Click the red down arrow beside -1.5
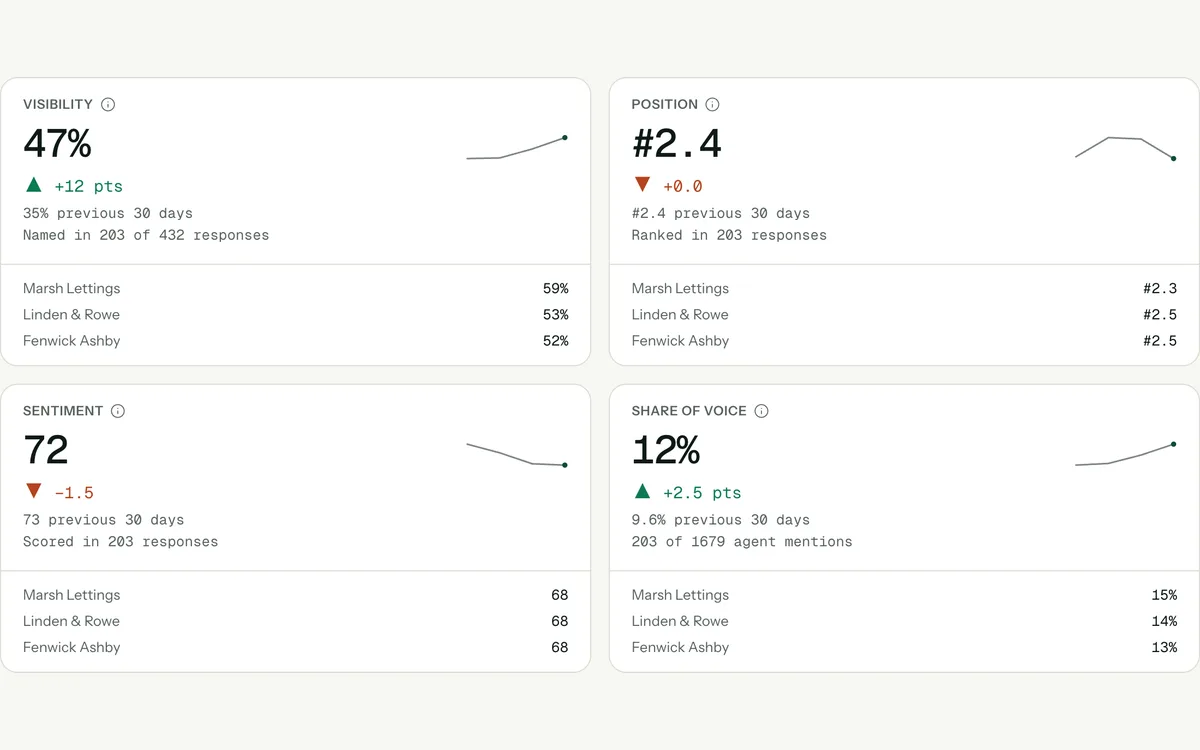 coord(34,491)
